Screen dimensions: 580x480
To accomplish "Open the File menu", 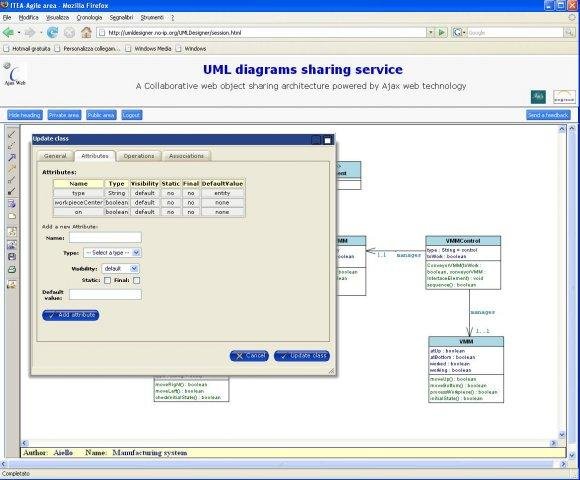I will [7, 17].
